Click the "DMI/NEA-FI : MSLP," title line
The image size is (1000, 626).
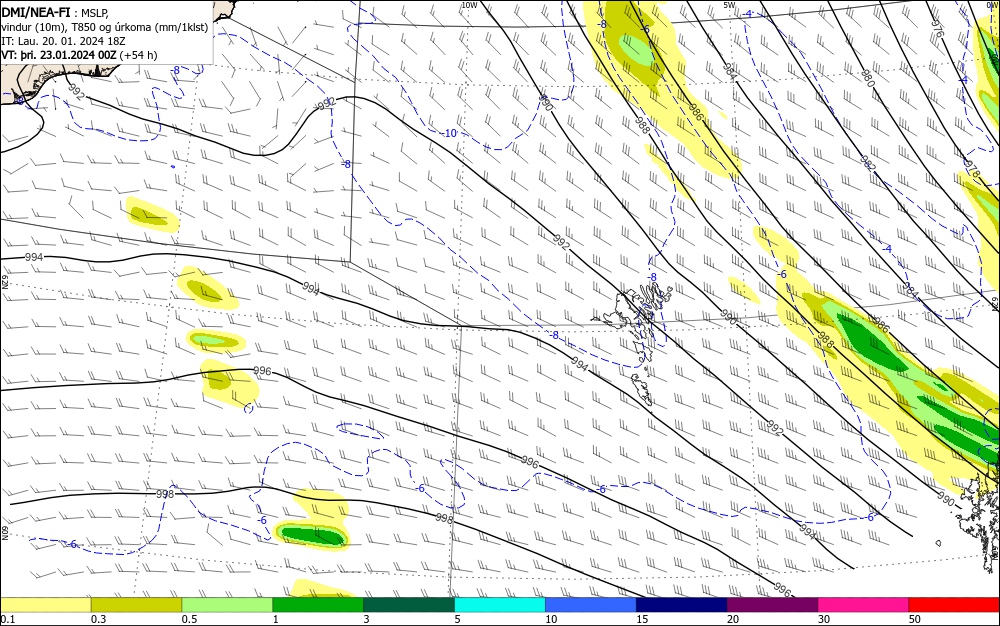tap(55, 11)
